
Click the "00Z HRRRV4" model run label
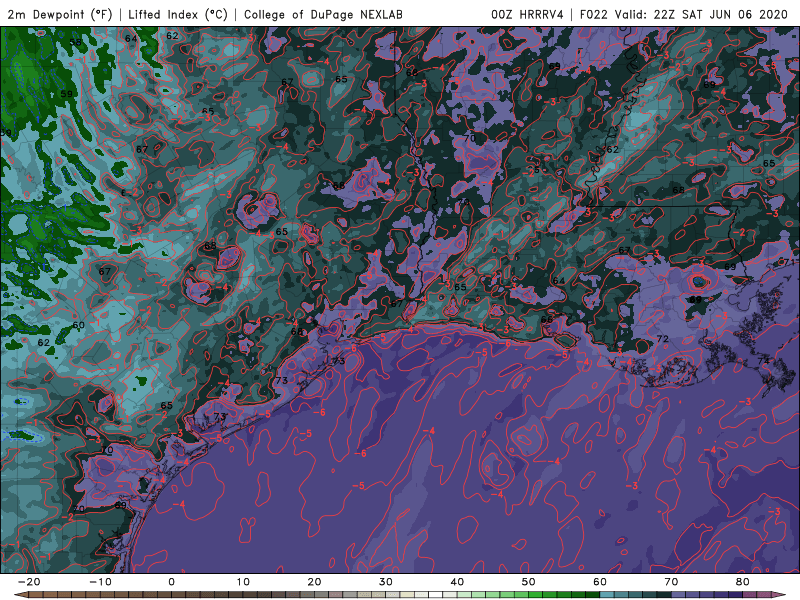pyautogui.click(x=527, y=14)
